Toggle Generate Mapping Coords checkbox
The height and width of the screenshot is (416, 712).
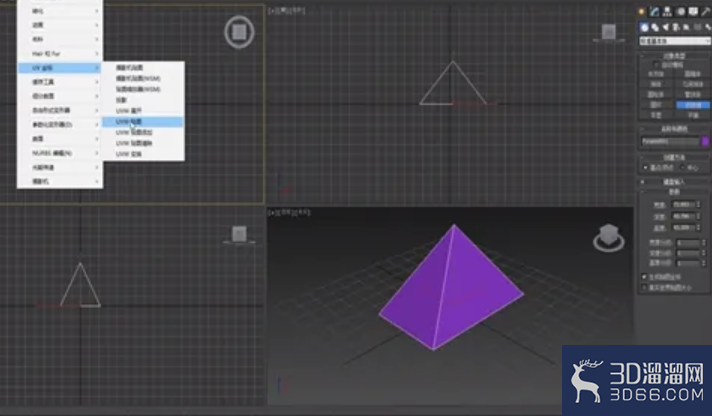click(x=644, y=277)
